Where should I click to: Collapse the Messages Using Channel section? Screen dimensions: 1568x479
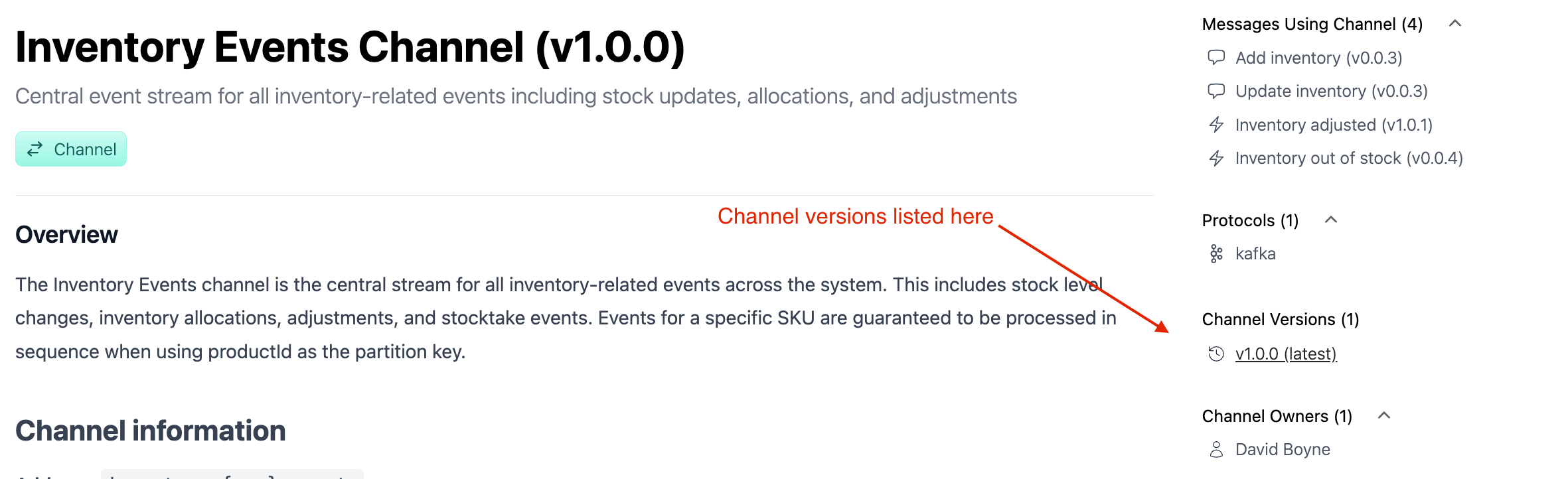point(1455,23)
